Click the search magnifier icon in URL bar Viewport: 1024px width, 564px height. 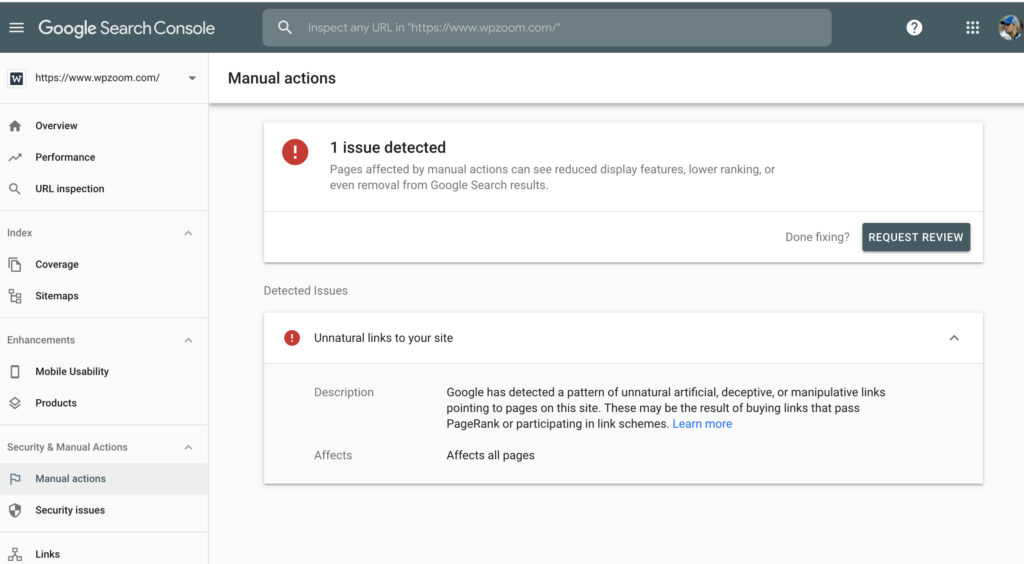285,27
